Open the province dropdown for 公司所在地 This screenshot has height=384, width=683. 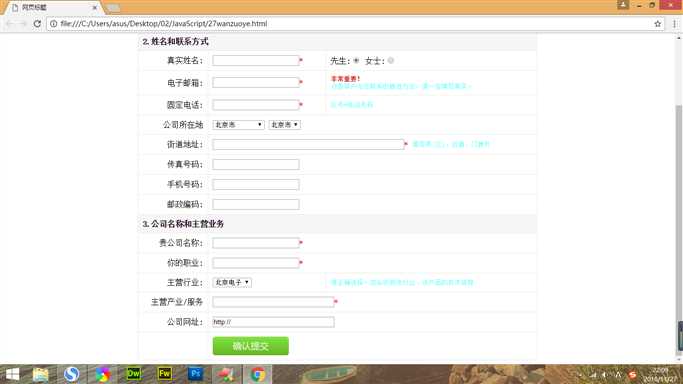click(x=238, y=125)
